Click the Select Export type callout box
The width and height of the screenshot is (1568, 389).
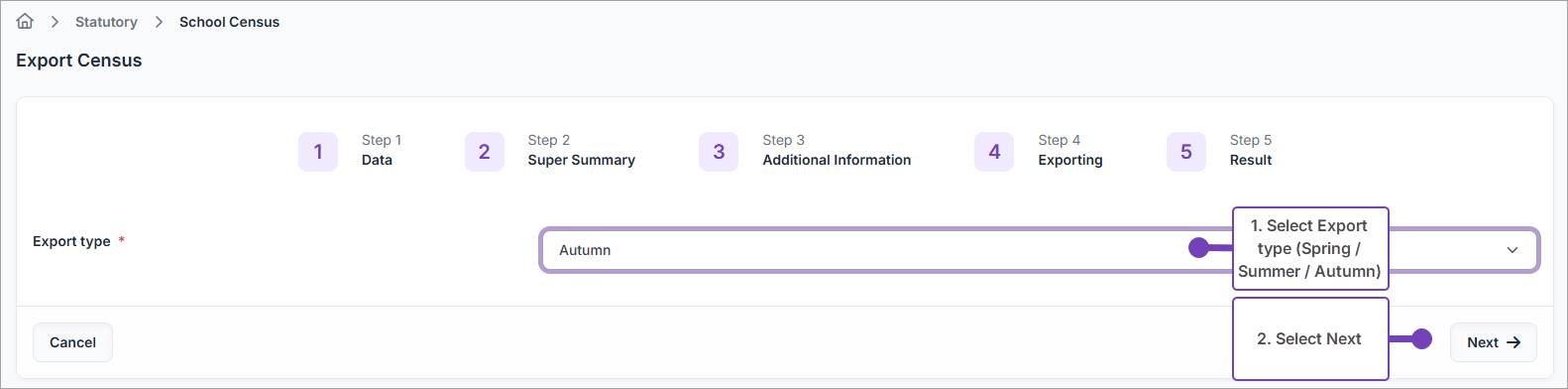1310,248
